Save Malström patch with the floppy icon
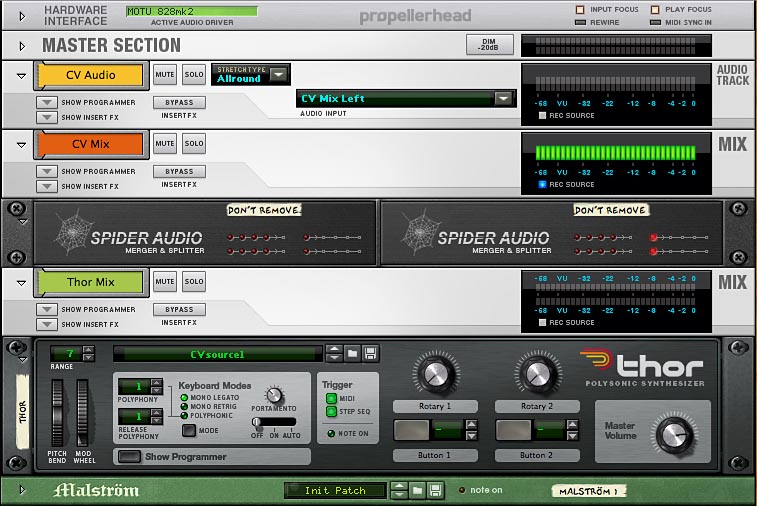 tap(435, 491)
